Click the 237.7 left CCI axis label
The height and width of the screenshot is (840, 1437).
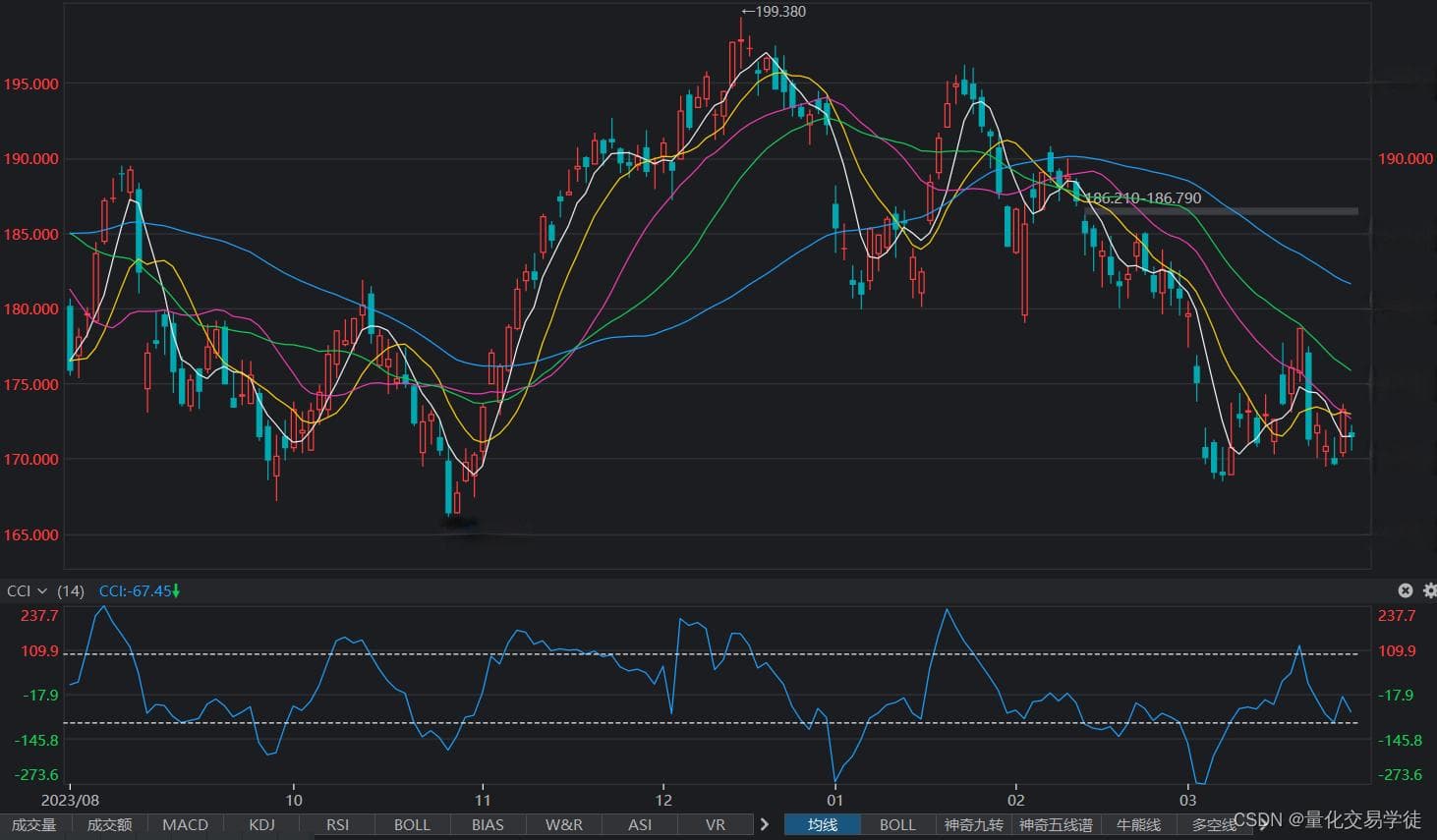coord(39,616)
